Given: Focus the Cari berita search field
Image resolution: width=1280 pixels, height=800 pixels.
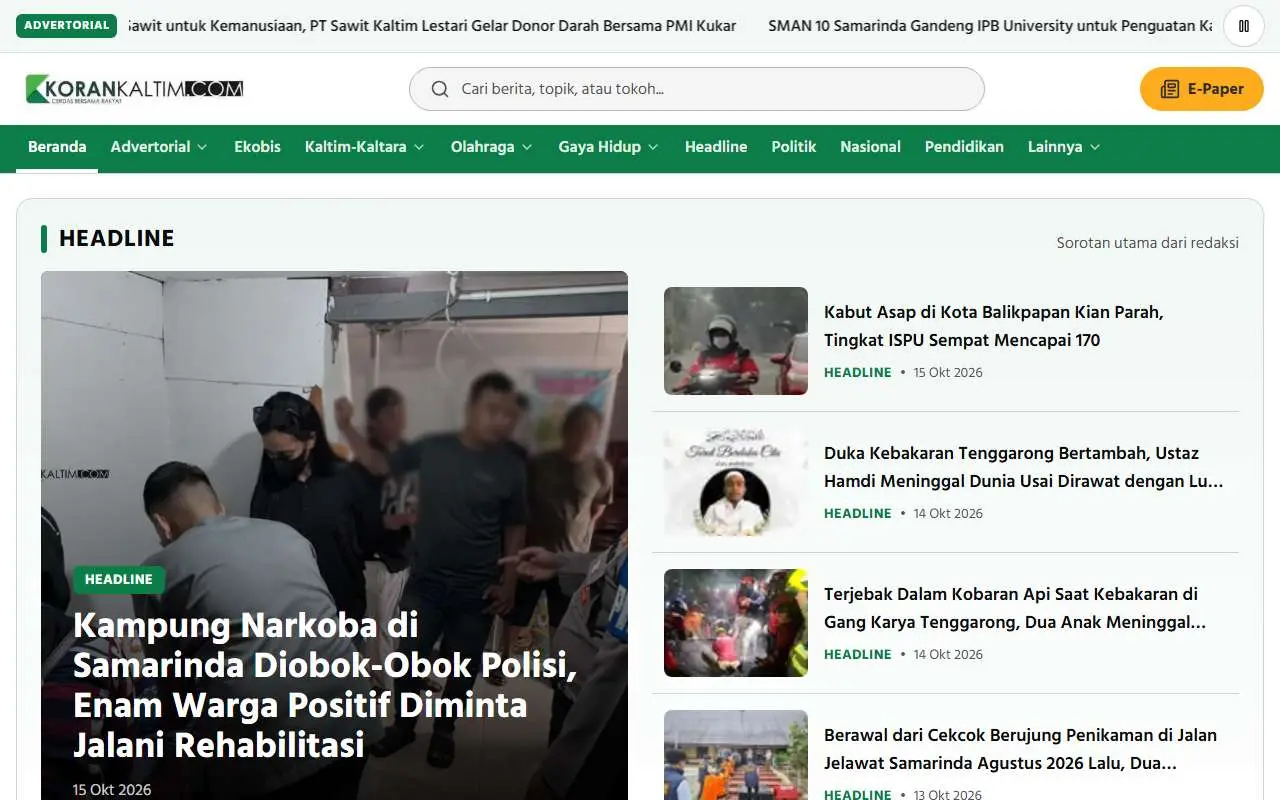Looking at the screenshot, I should click(x=697, y=89).
